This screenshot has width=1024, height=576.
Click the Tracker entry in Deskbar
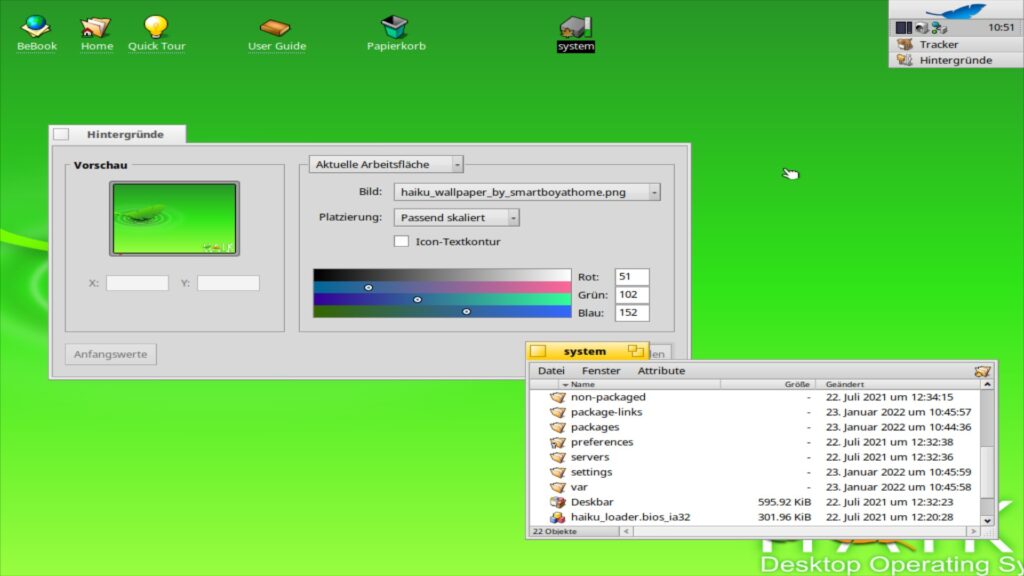[955, 44]
